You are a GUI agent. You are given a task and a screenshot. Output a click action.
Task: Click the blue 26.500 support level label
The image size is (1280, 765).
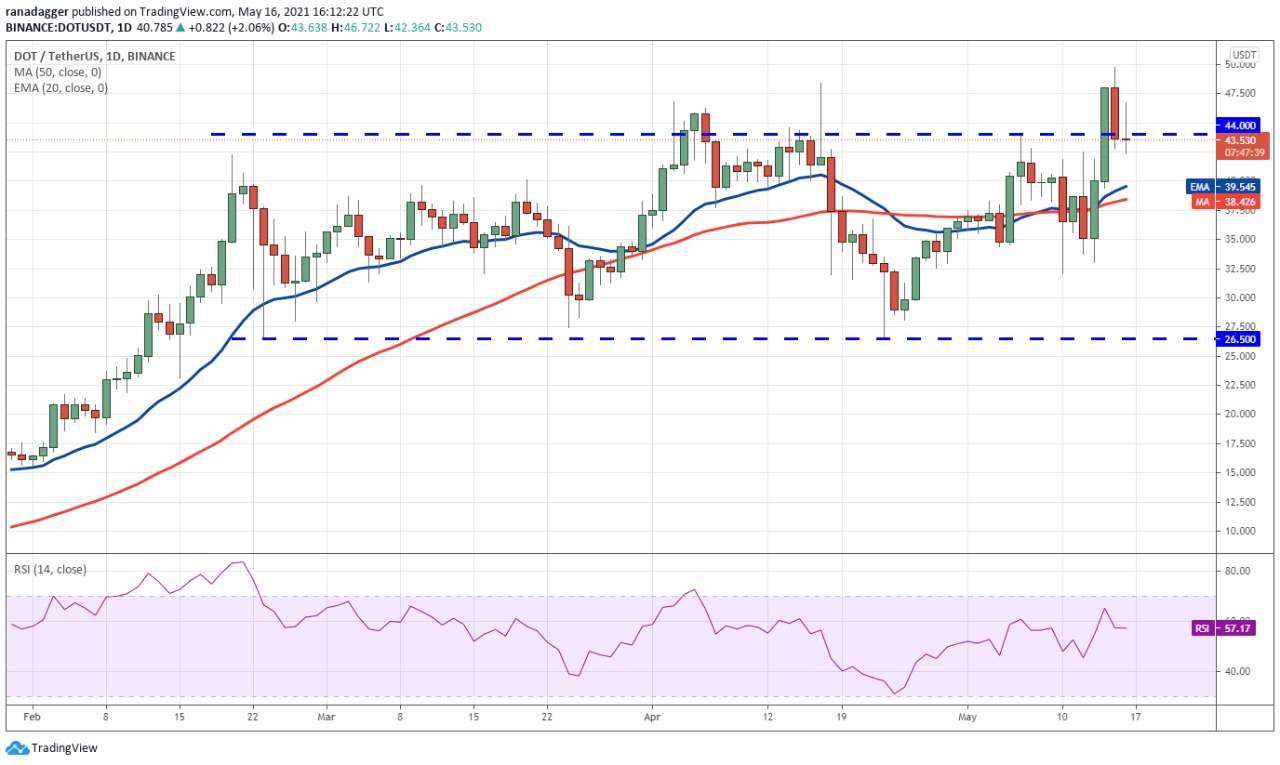pyautogui.click(x=1237, y=339)
